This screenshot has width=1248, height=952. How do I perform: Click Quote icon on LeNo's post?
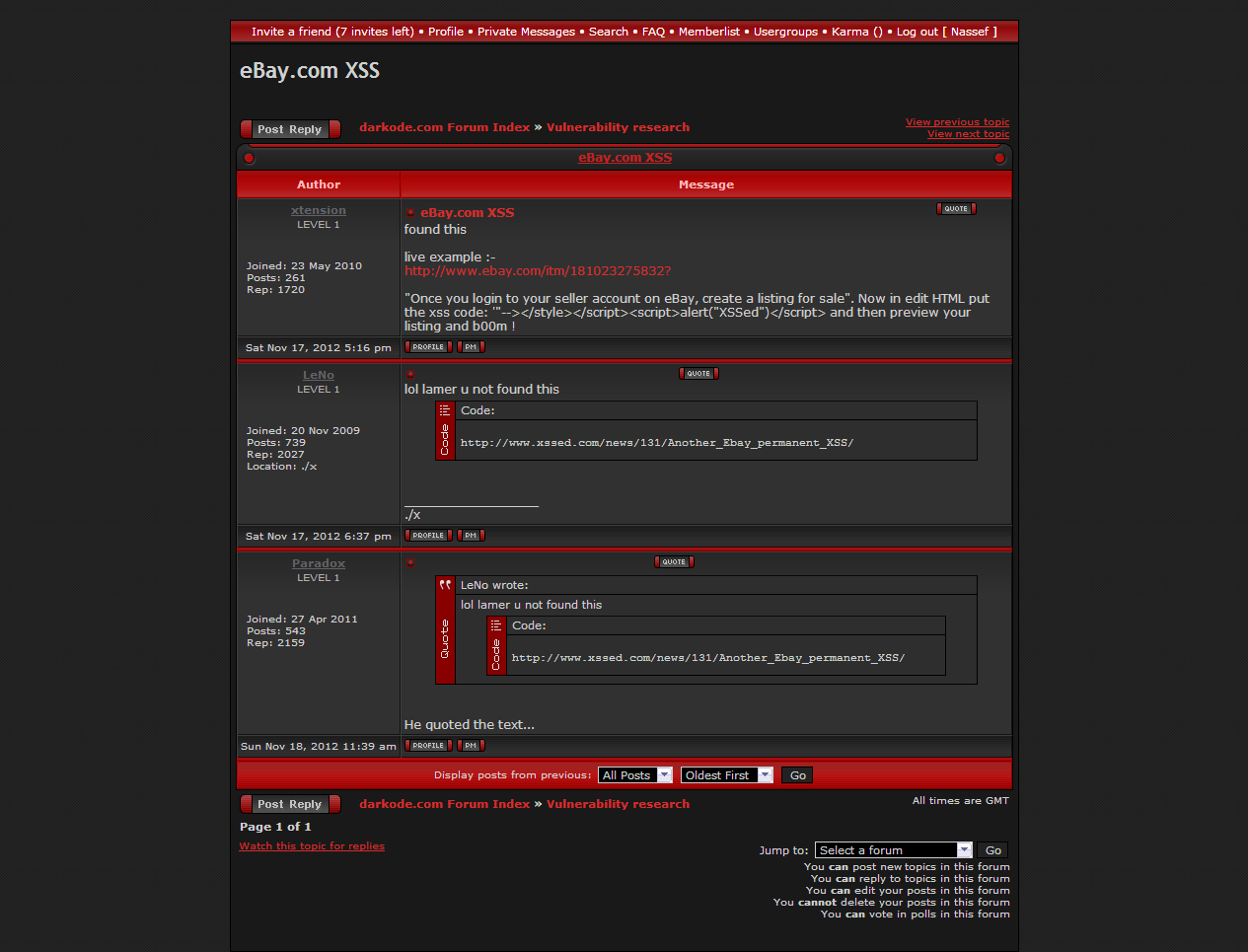(x=698, y=374)
